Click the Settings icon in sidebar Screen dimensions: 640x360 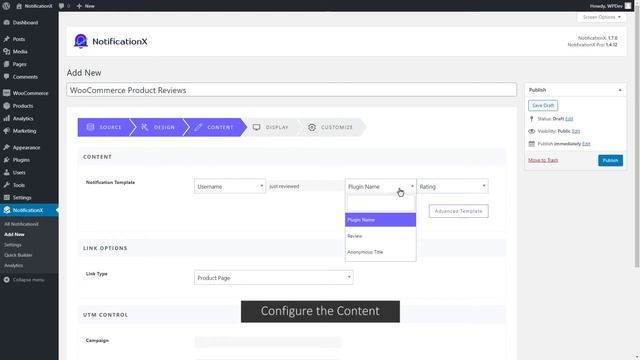[x=7, y=198]
